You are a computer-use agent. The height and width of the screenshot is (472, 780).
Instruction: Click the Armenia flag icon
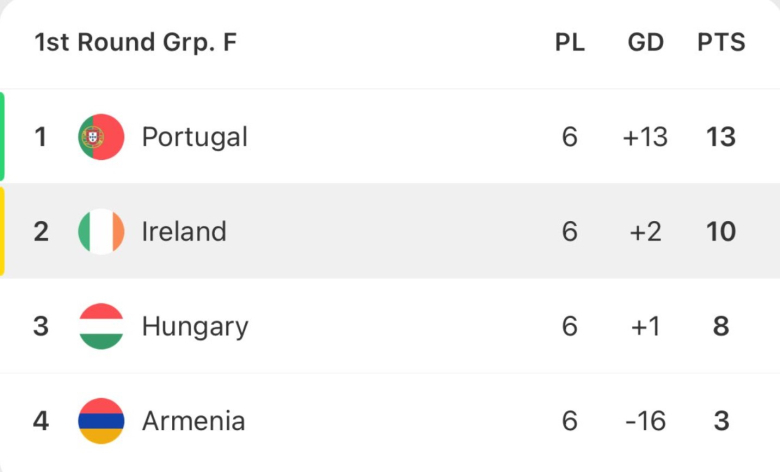[101, 421]
